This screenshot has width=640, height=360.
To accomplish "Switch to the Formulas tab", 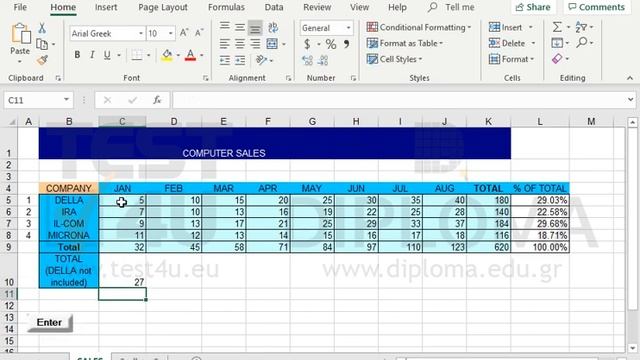I will coord(226,7).
